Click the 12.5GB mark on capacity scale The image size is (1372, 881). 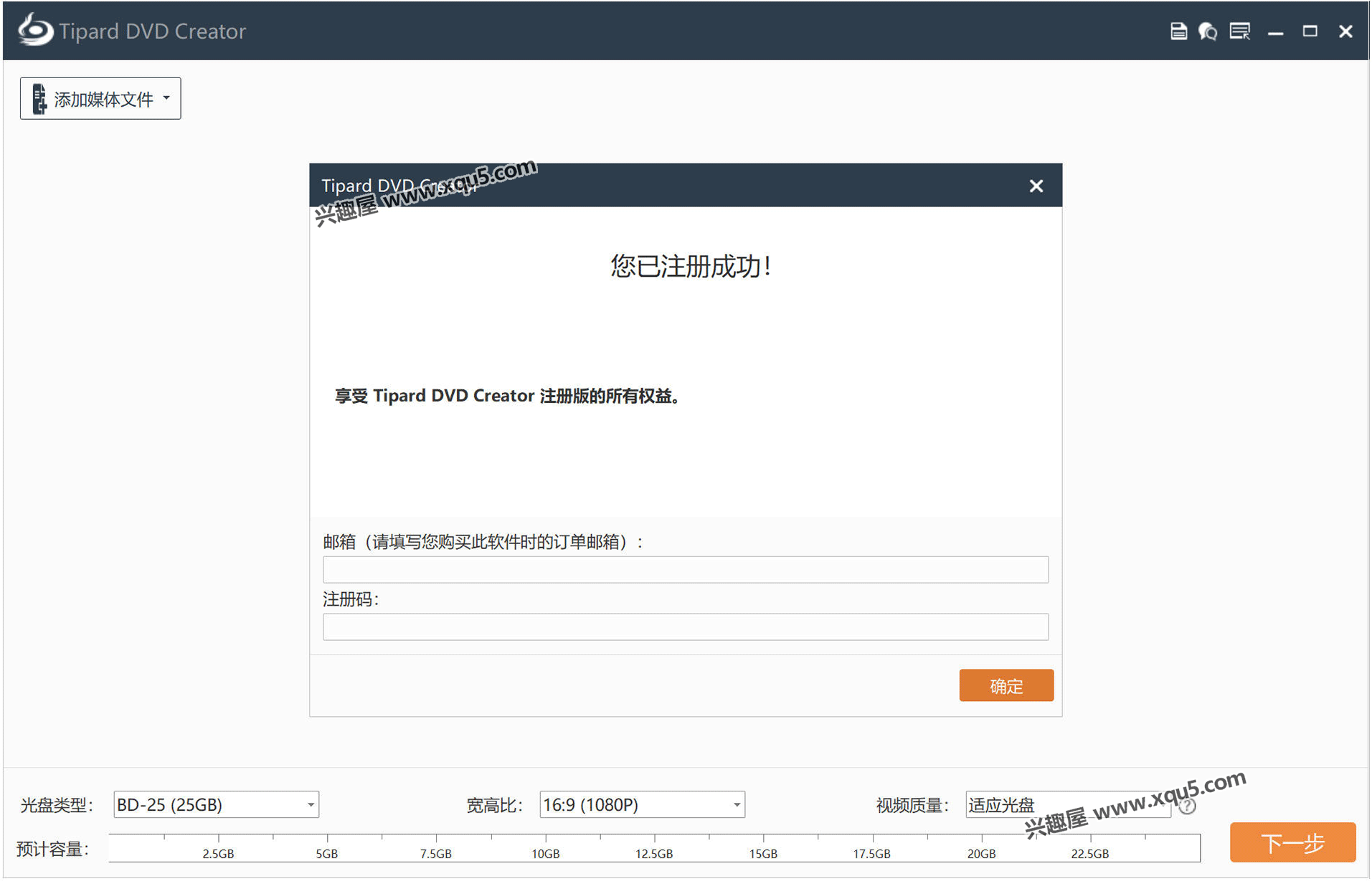(654, 854)
